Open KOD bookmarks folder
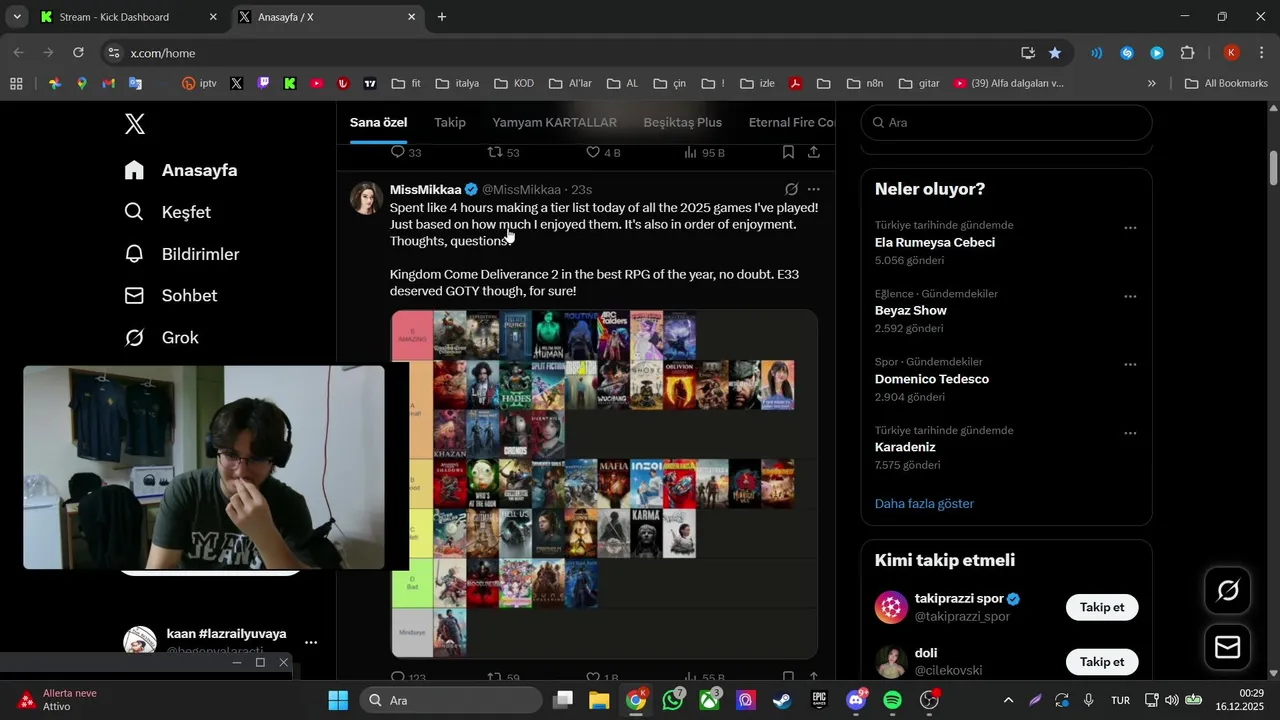1280x720 pixels. [x=514, y=83]
